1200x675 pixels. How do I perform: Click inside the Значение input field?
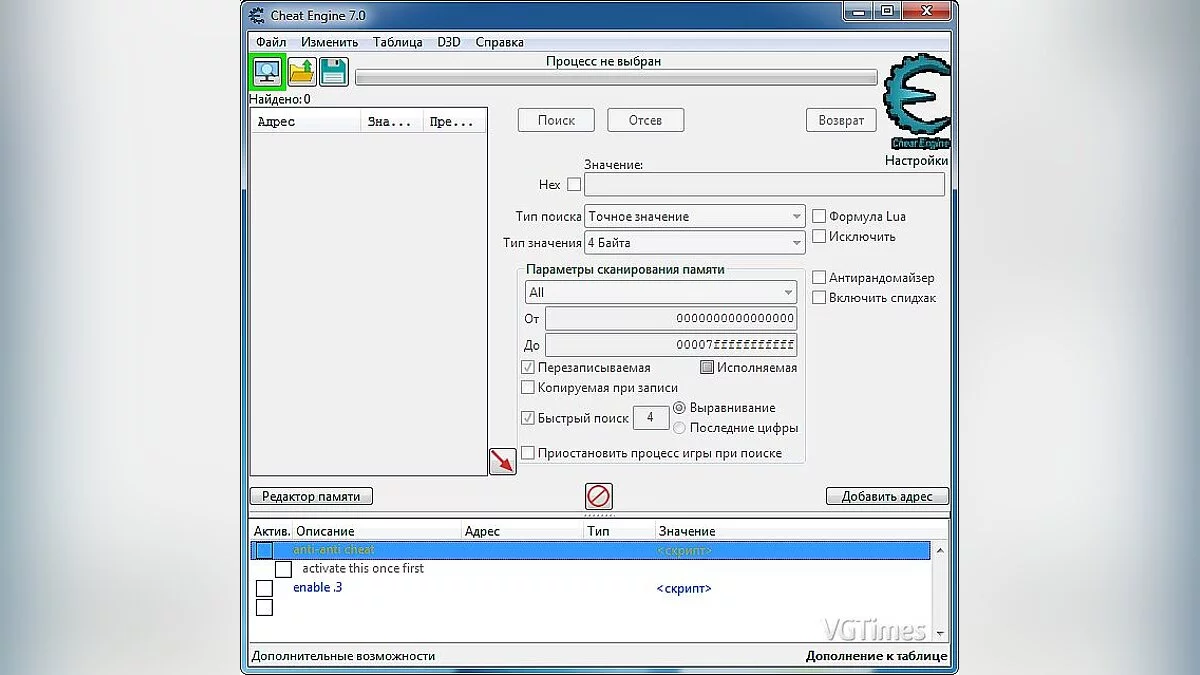pyautogui.click(x=765, y=184)
